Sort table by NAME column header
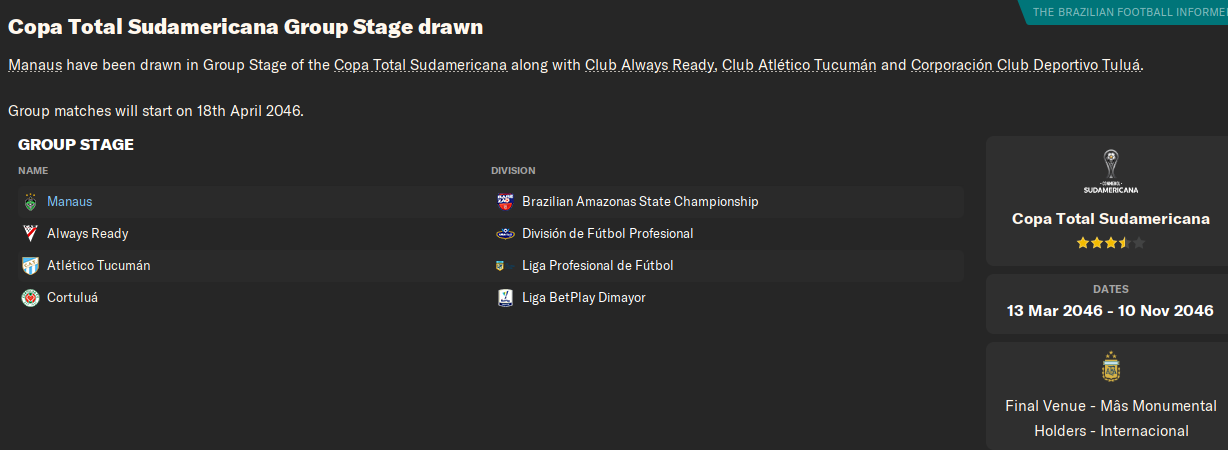 click(x=33, y=171)
